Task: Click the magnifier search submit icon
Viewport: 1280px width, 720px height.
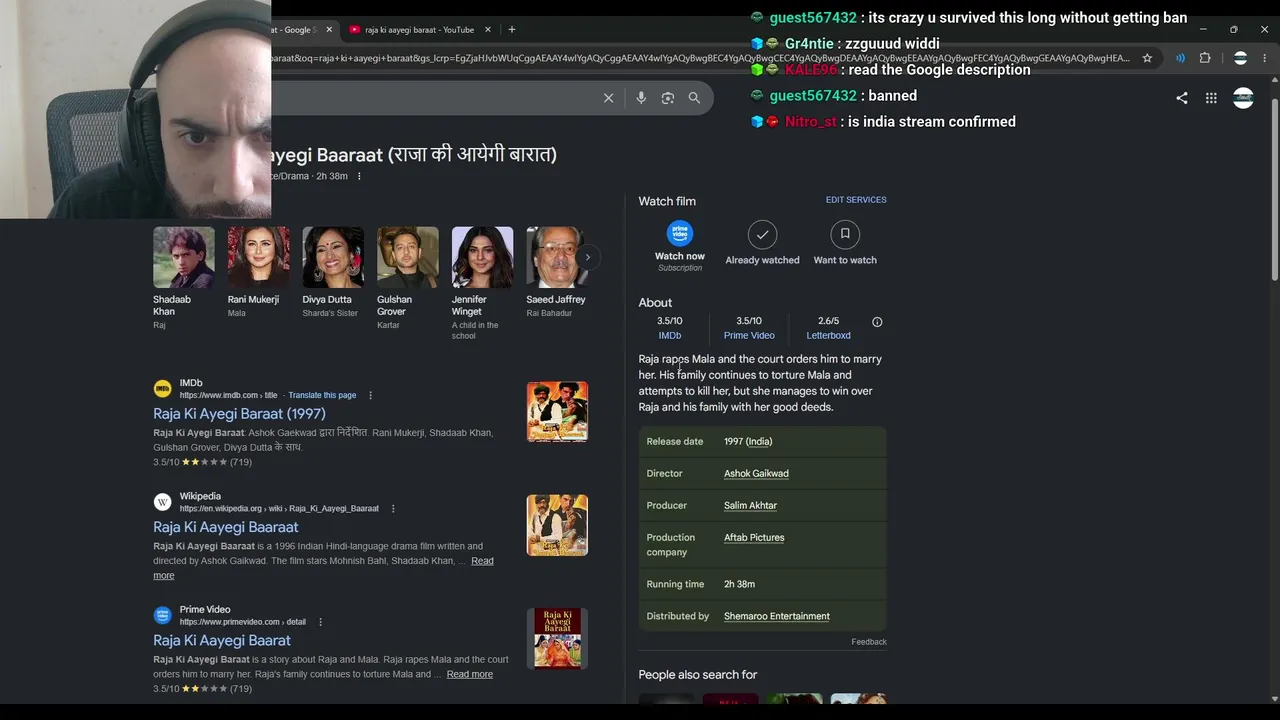Action: point(694,98)
